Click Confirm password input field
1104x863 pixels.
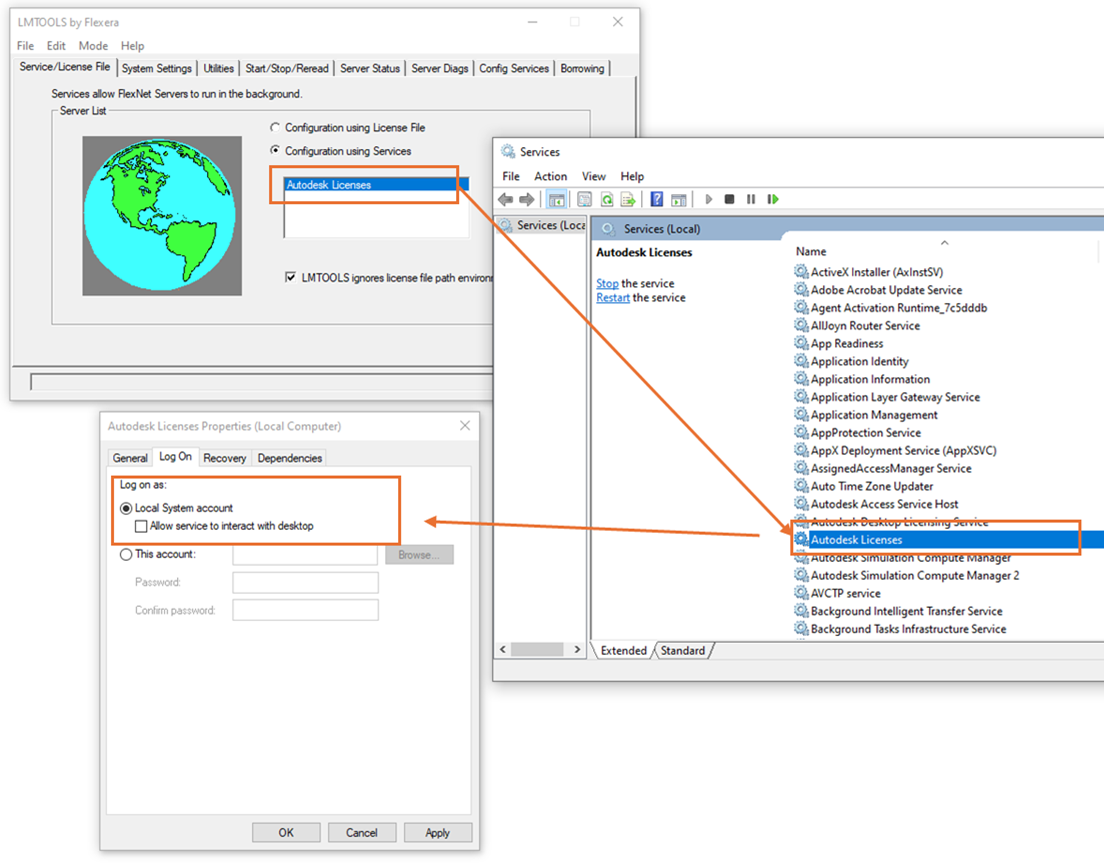[x=305, y=610]
